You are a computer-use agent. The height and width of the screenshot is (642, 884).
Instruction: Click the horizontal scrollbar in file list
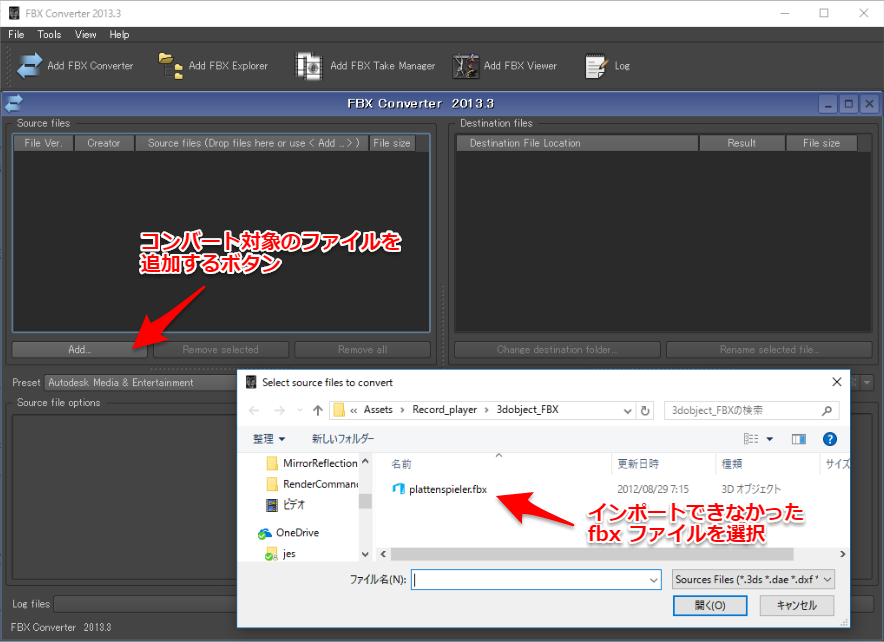point(592,554)
